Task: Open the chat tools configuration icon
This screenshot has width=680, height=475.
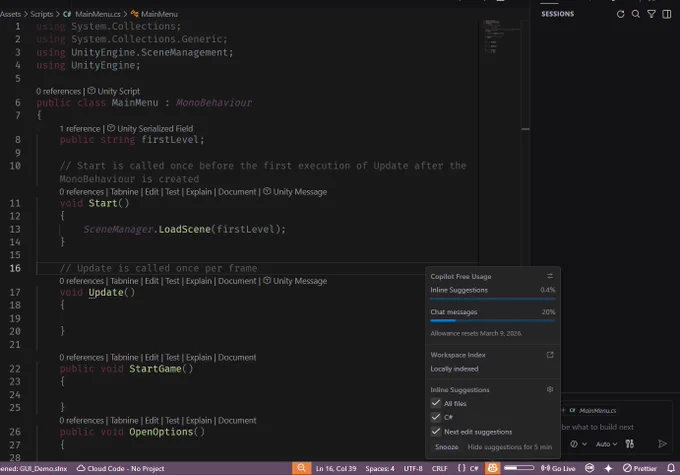Action: tap(630, 444)
